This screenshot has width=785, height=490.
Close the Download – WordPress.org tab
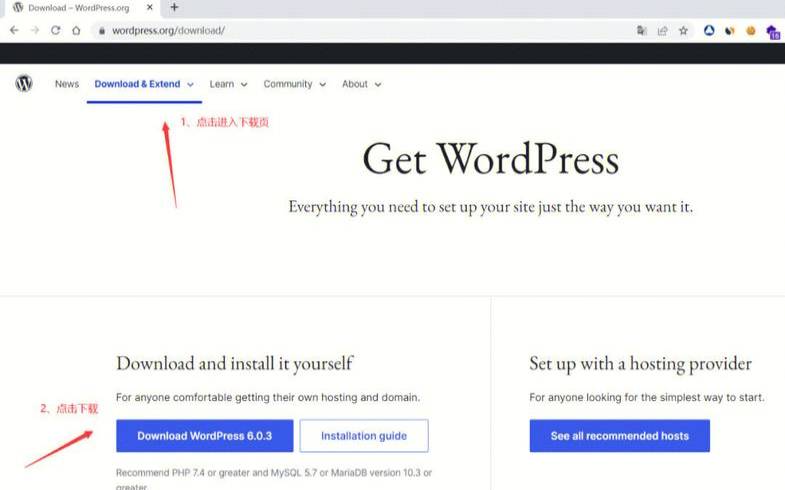coord(149,8)
